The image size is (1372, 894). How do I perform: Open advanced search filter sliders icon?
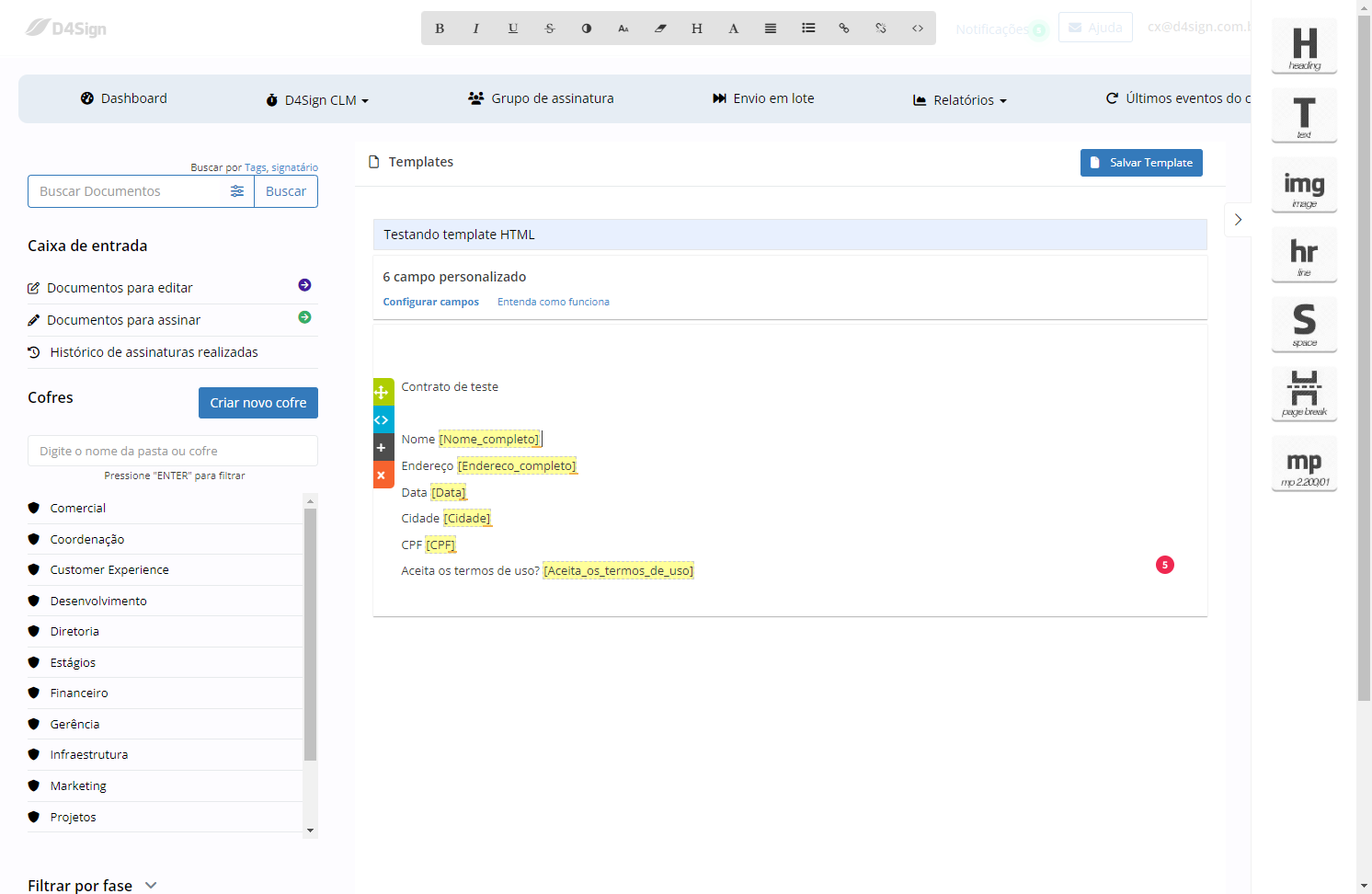coord(237,191)
